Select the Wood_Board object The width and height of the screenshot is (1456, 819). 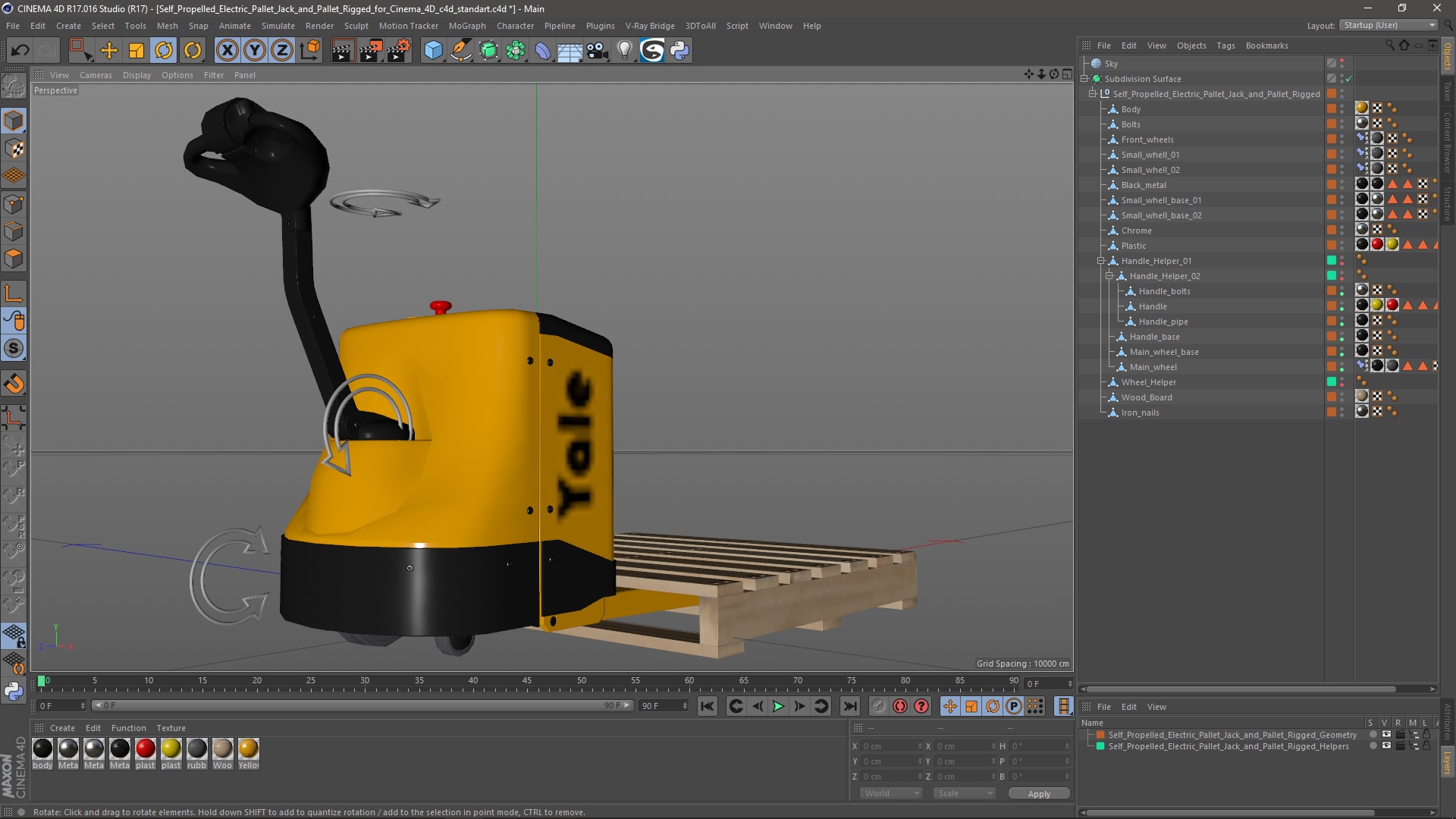tap(1147, 397)
